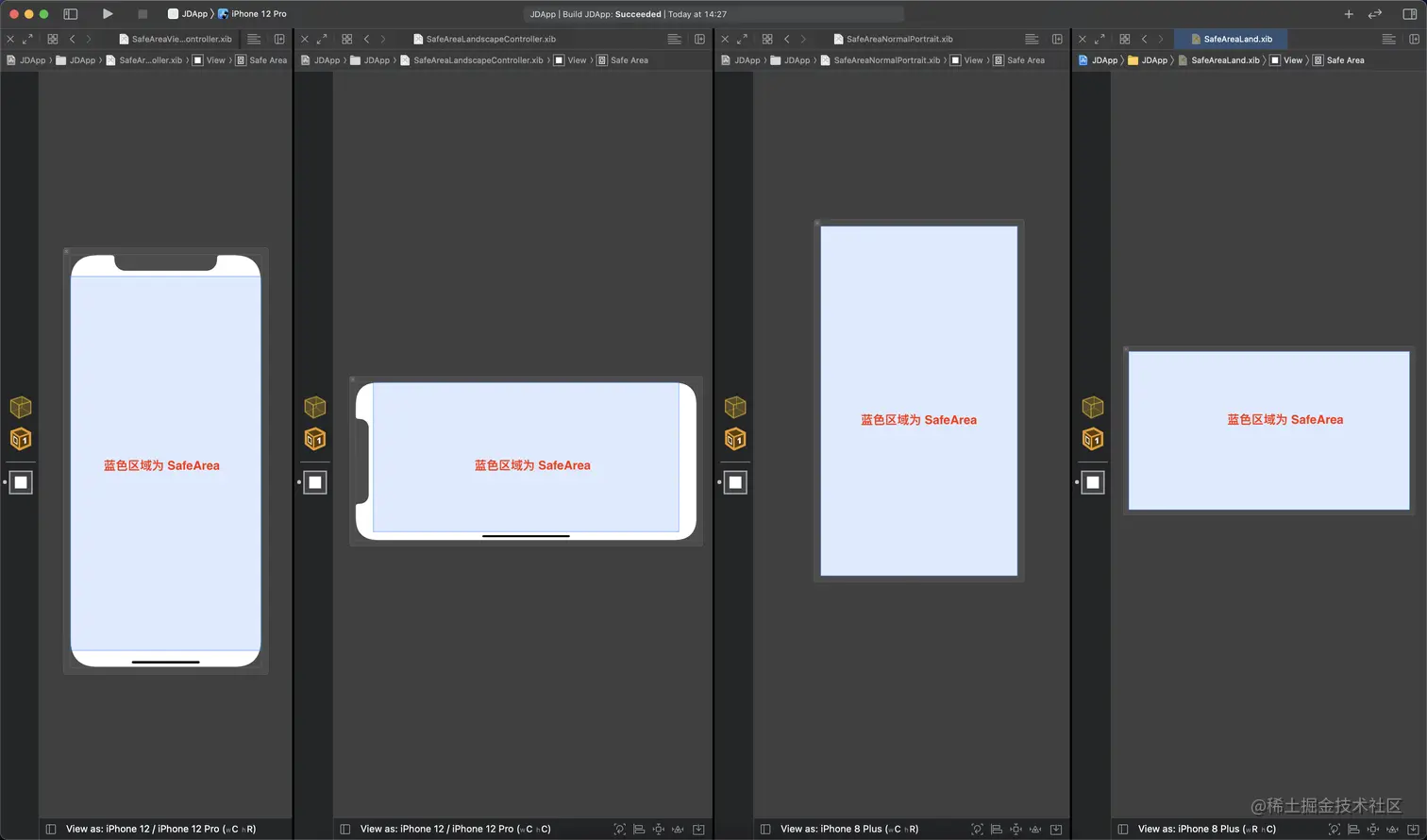Screen dimensions: 1427x840
Task: Select the File's Owner cube in the outline strip
Action: click(20, 407)
